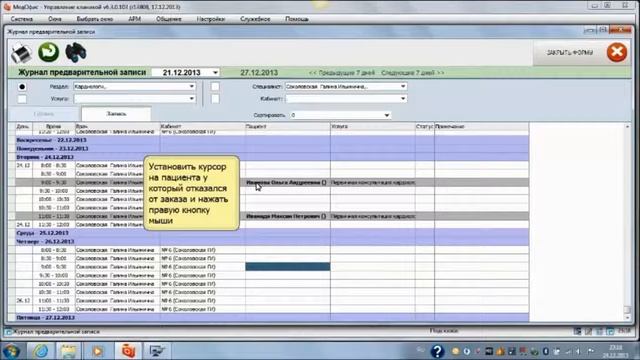Open the 21.12.2013 date picker dropdown
640x360 pixels.
[x=215, y=73]
